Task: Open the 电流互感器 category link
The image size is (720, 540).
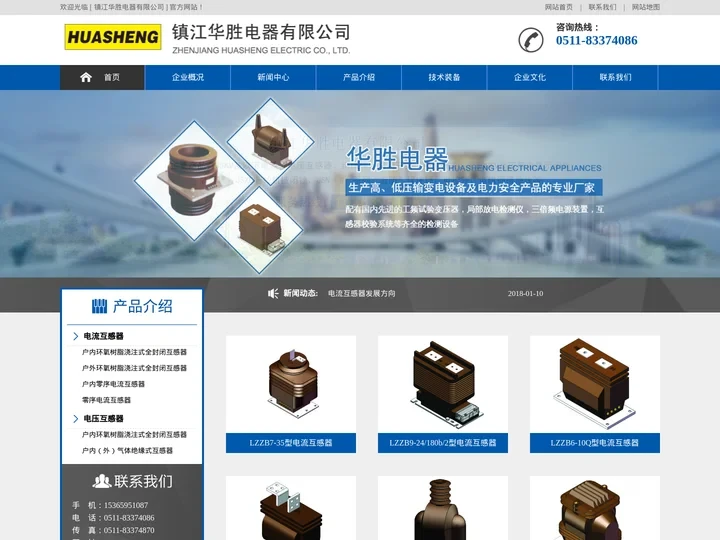Action: 103,336
